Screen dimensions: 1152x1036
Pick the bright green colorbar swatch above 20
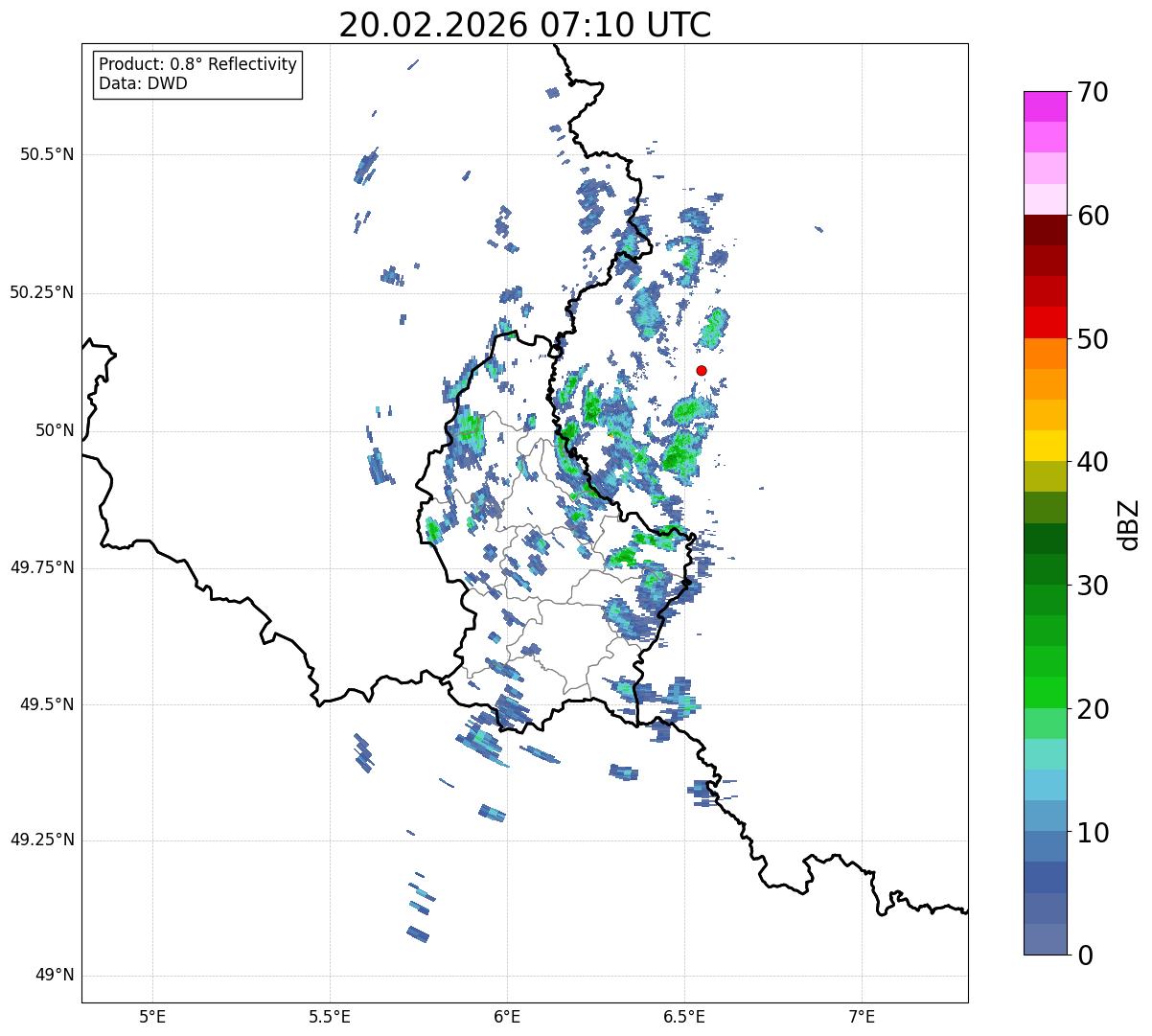point(1046,693)
